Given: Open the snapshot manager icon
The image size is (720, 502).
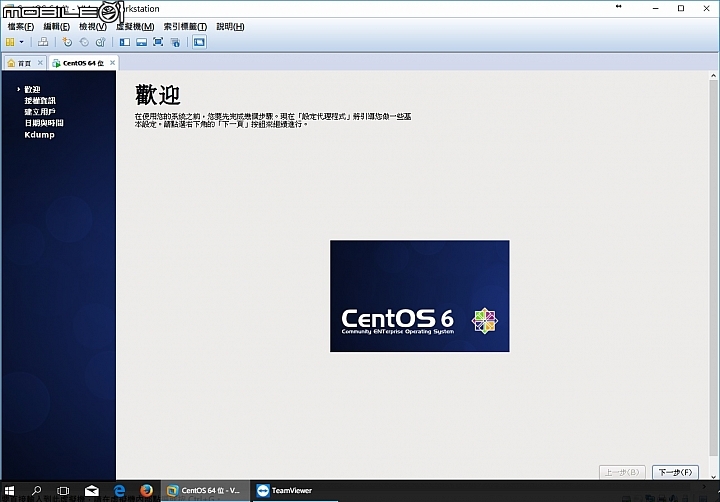Looking at the screenshot, I should [101, 42].
